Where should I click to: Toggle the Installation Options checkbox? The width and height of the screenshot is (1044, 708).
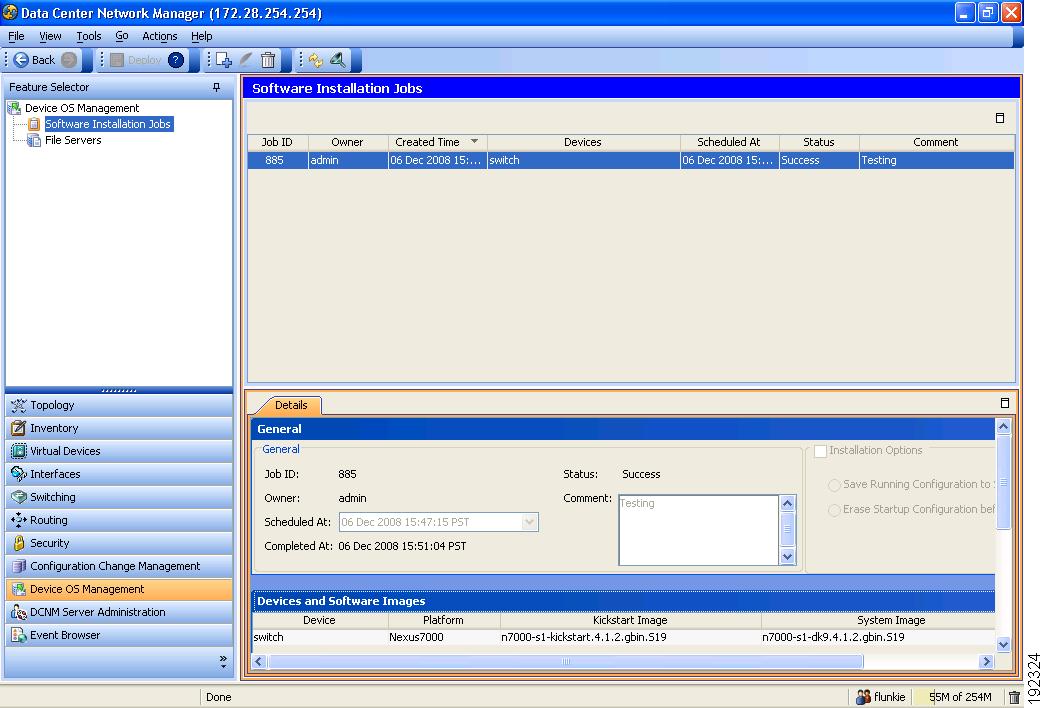[821, 451]
